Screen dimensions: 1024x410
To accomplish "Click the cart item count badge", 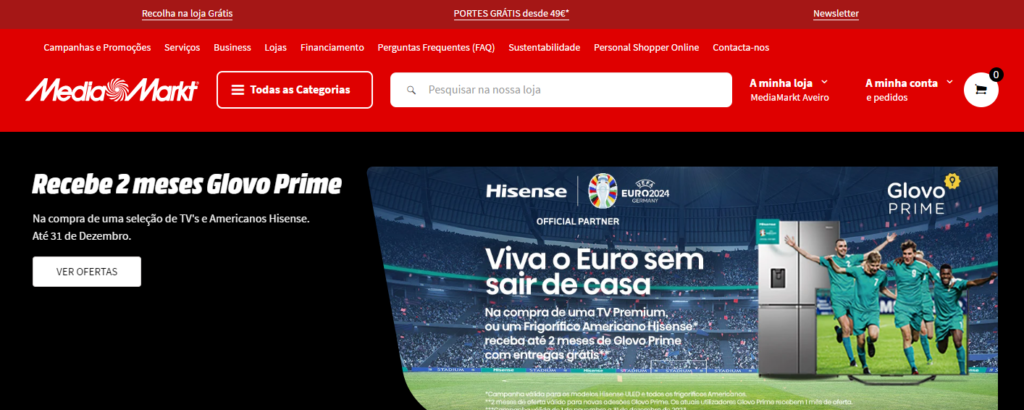I will [x=996, y=74].
